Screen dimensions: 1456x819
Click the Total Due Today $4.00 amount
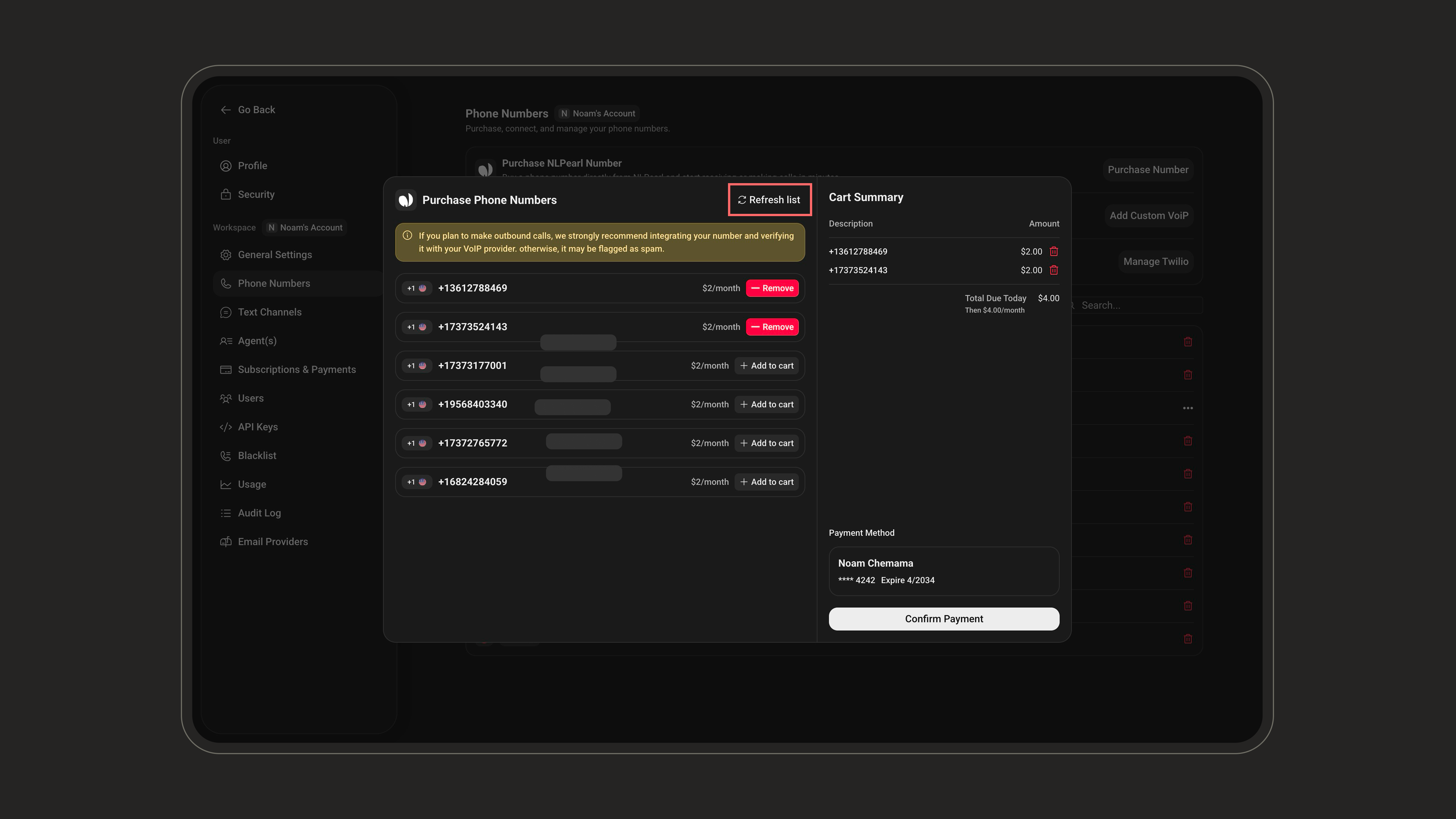point(1048,298)
